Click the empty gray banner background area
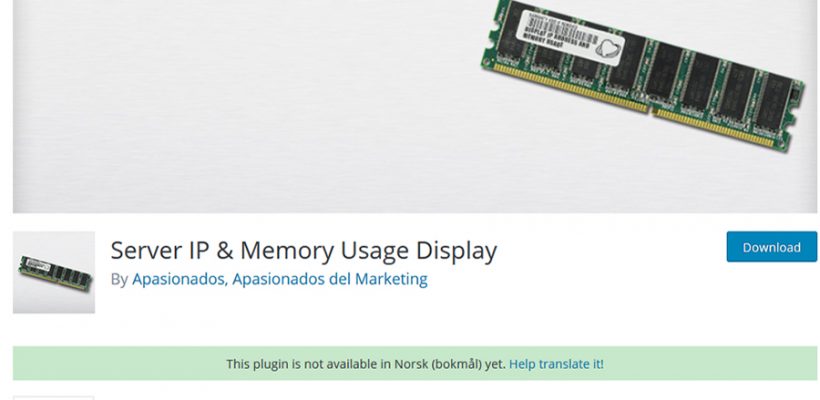 click(235, 105)
